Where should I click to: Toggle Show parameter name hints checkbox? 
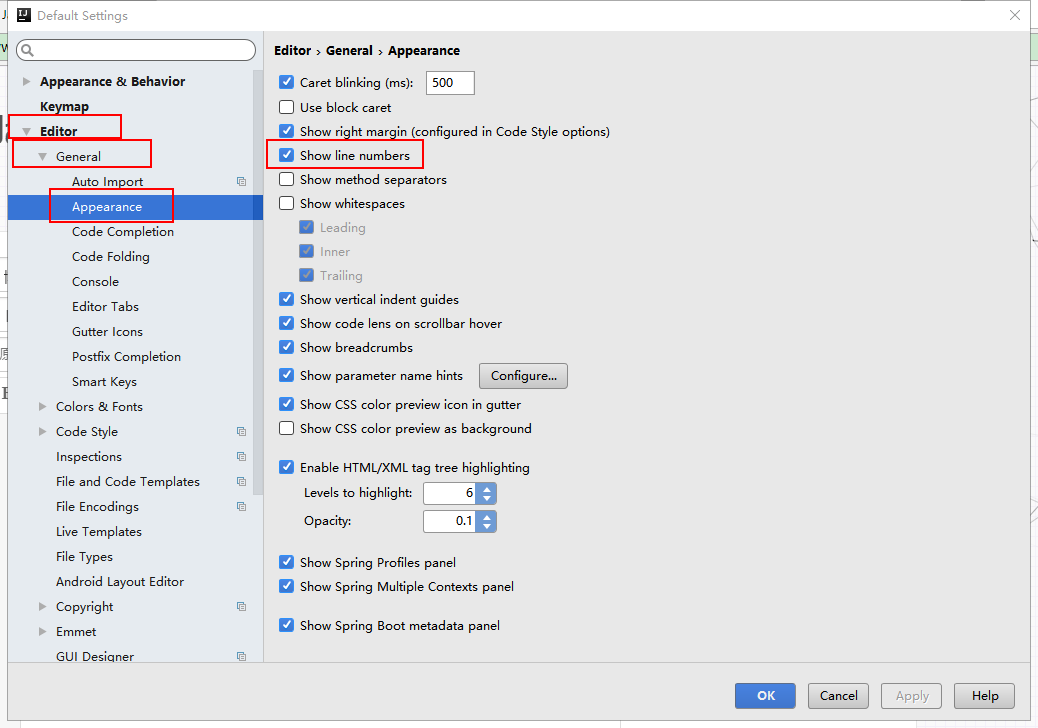click(x=287, y=375)
